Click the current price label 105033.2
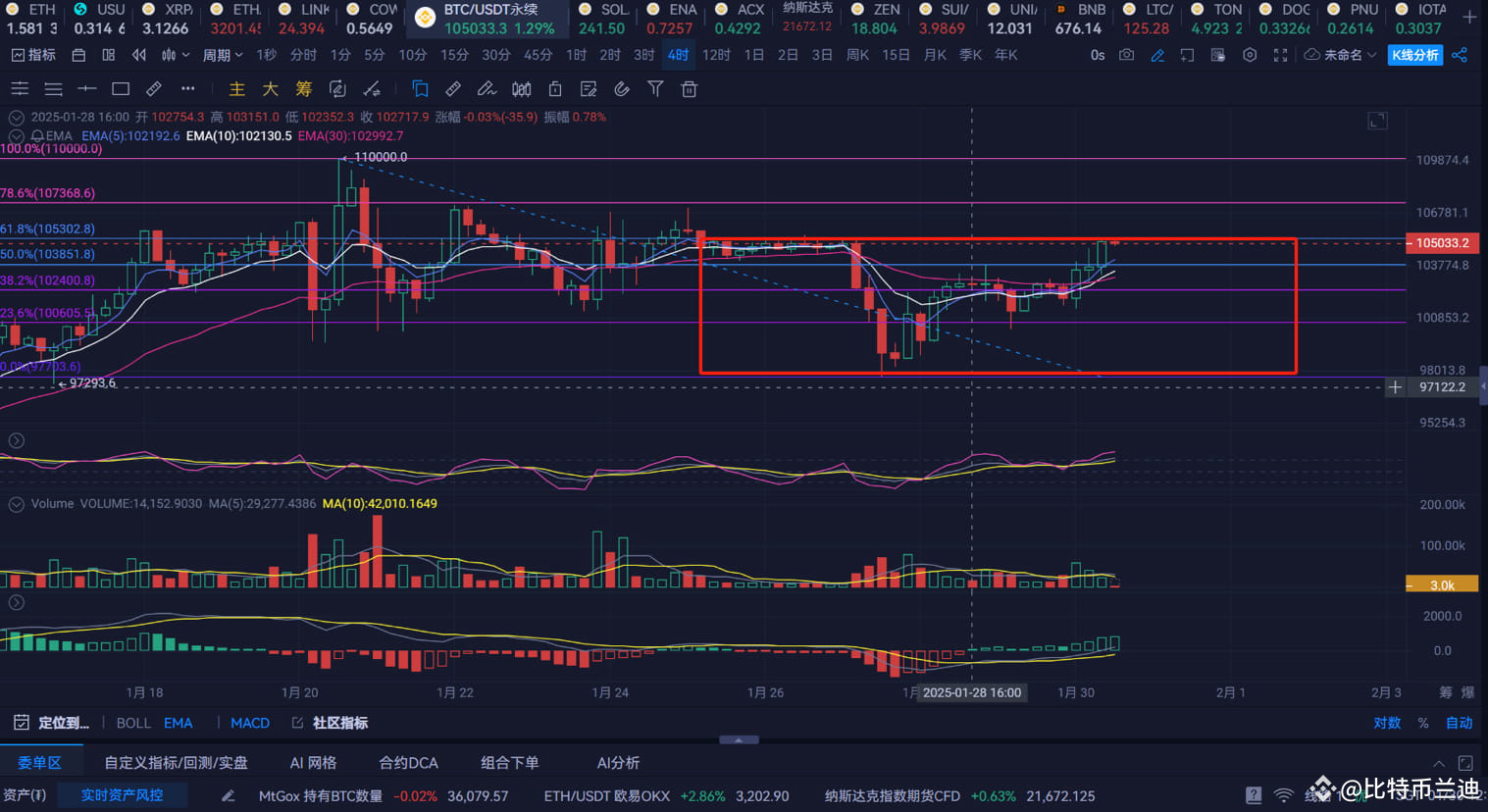Screen dimensions: 1488x812 pyautogui.click(x=1442, y=242)
